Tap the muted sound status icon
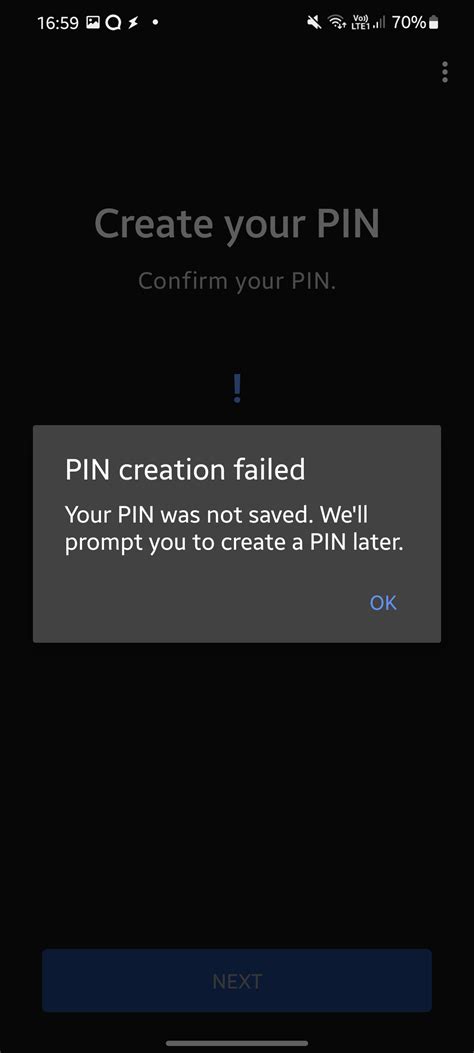The width and height of the screenshot is (474, 1053). pos(314,23)
